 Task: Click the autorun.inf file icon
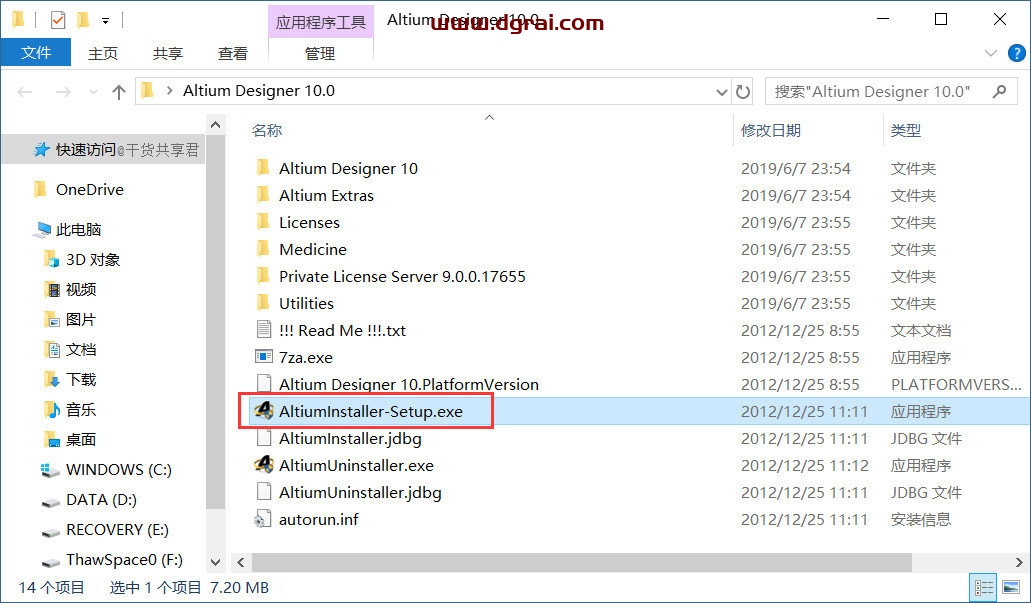point(262,519)
